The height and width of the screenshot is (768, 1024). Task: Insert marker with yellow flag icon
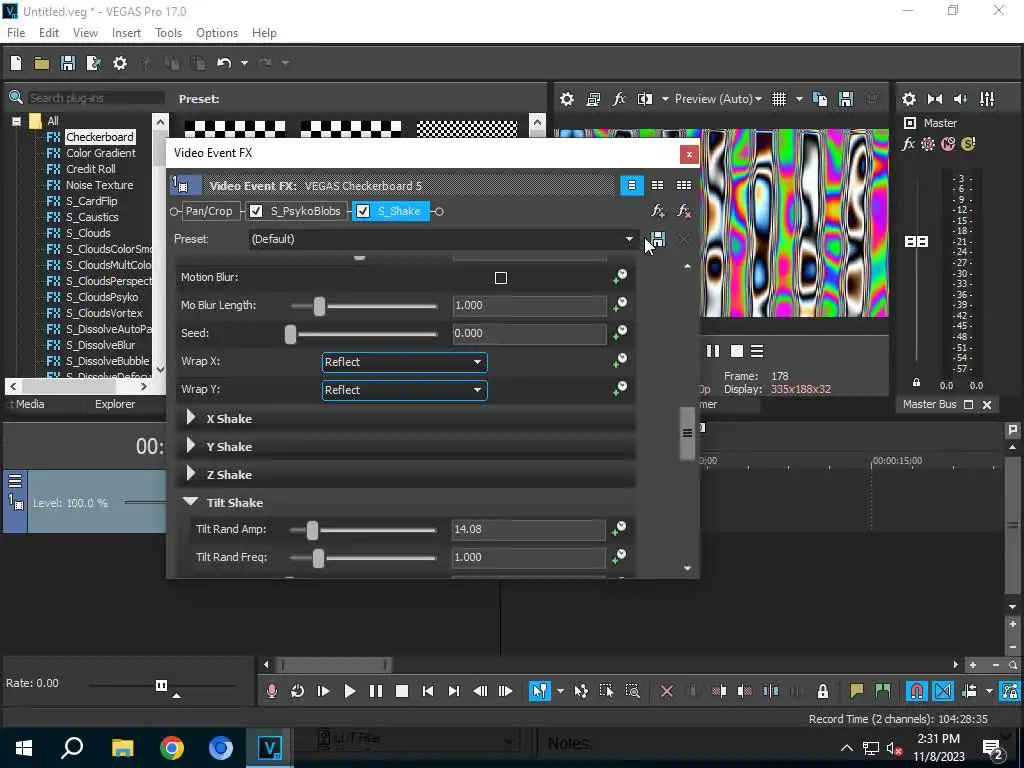856,691
